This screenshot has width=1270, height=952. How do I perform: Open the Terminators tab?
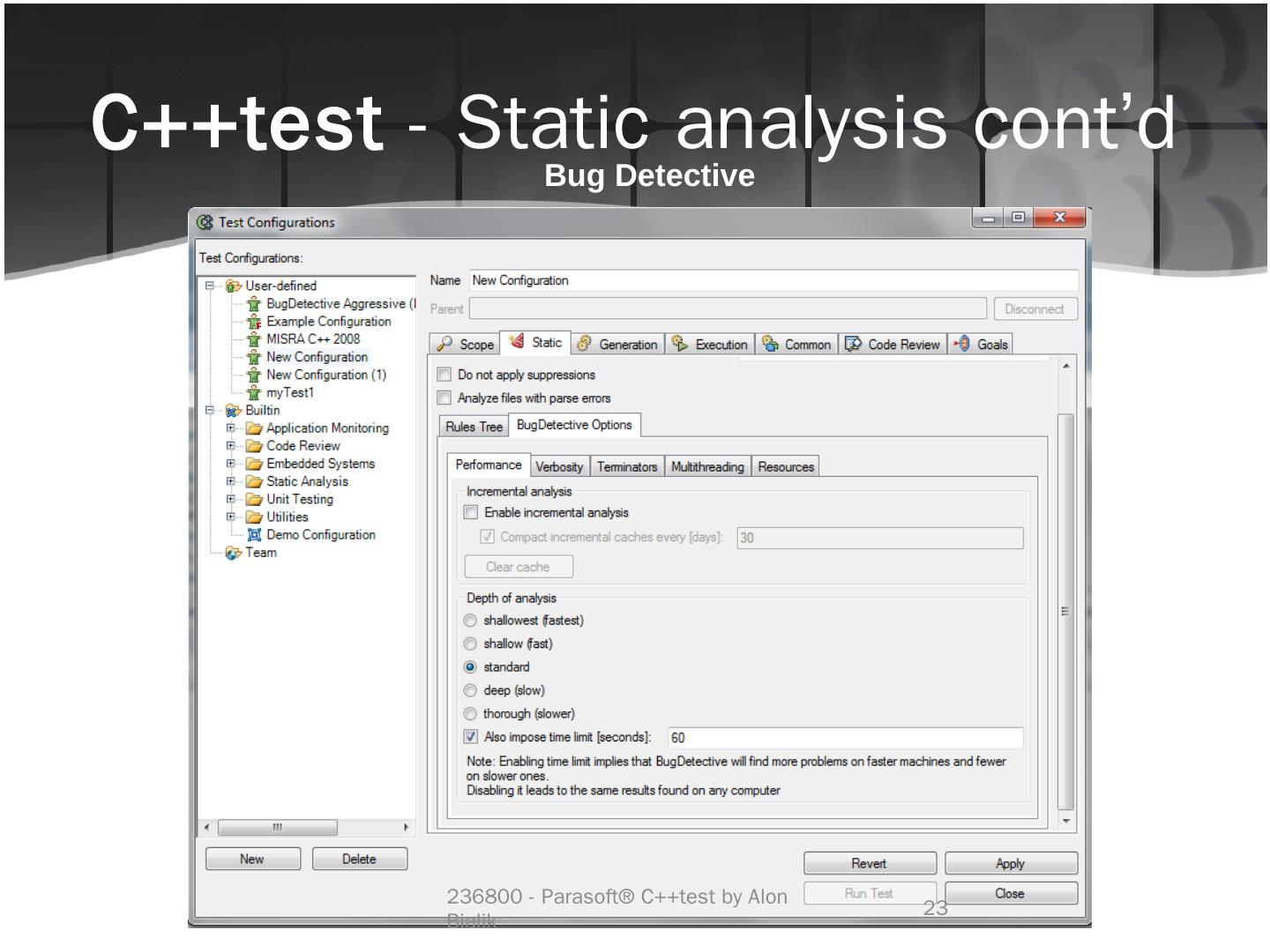click(x=627, y=466)
